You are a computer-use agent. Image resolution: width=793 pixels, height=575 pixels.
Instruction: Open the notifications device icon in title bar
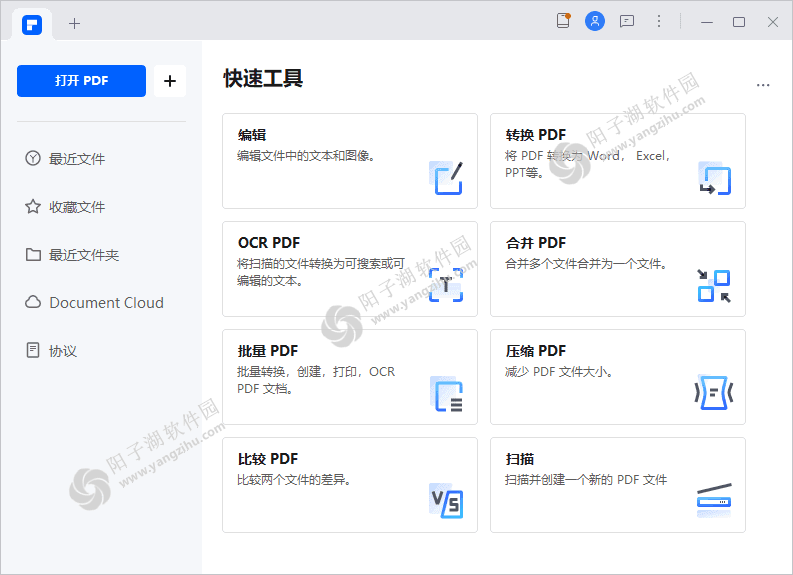tap(563, 21)
